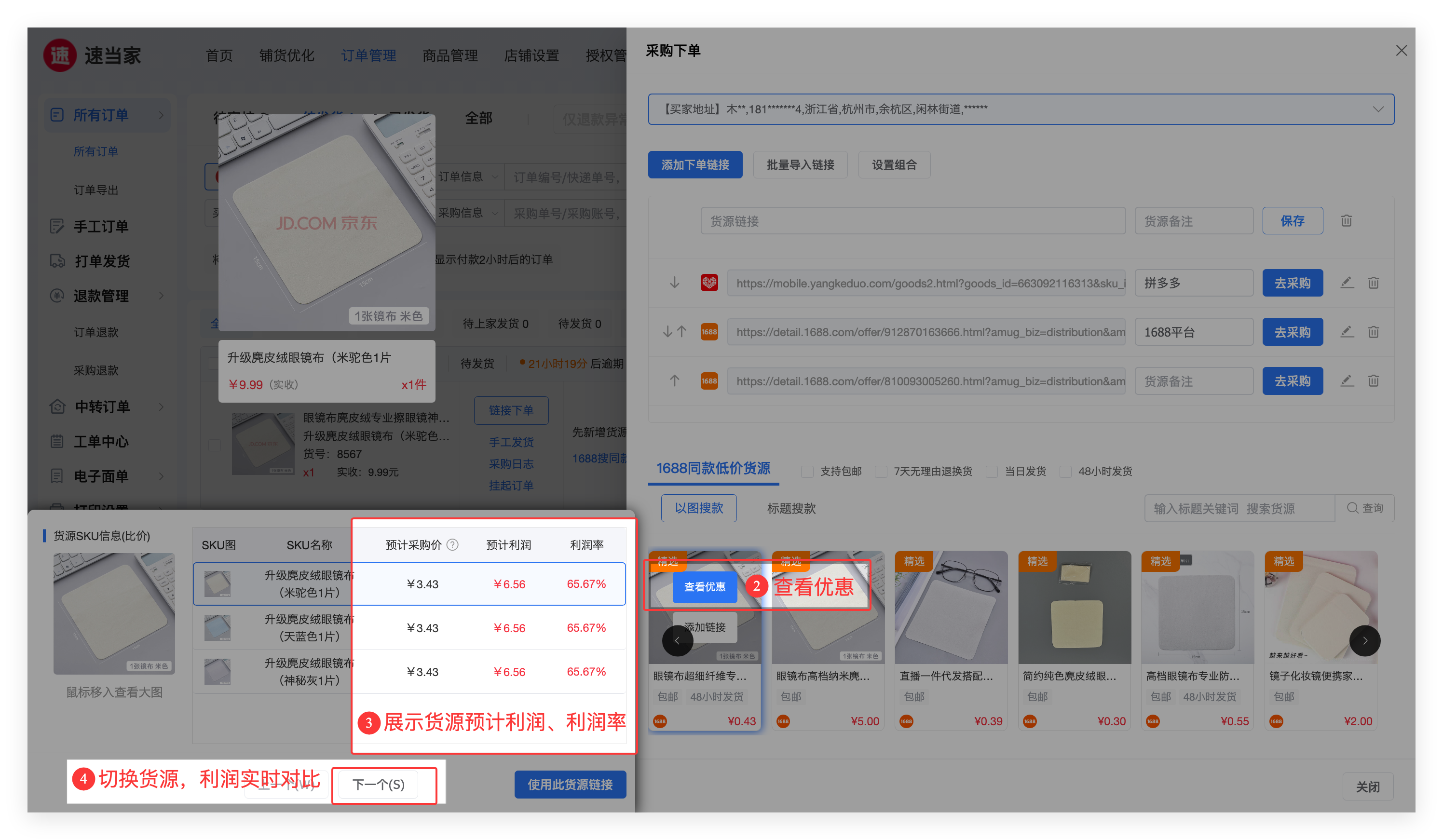
Task: Tick the 48小时发货 checkbox
Action: 1066,471
